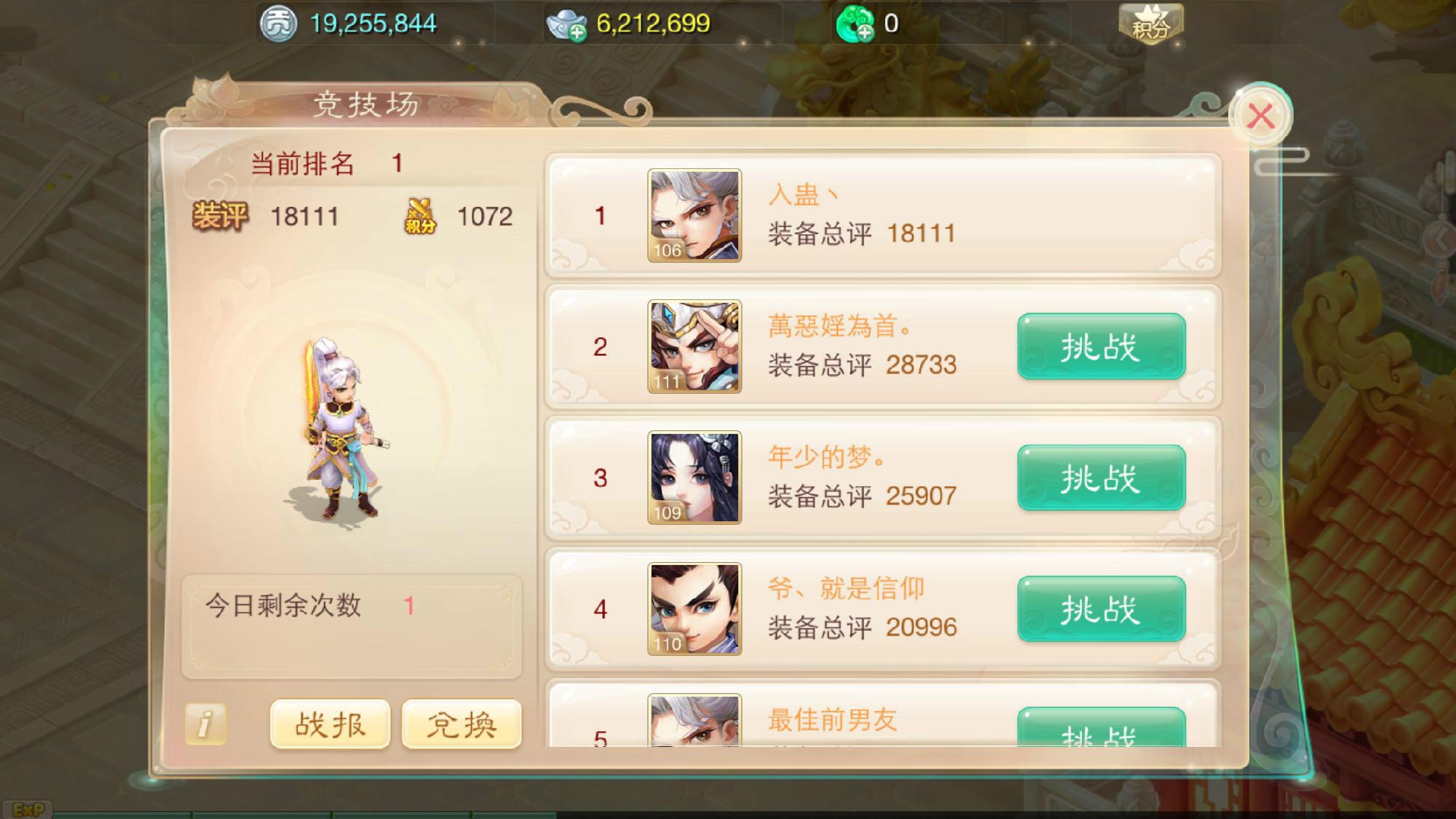The image size is (1456, 819).
Task: Challenge rank 5 player 最佳前男友
Action: tap(1101, 728)
